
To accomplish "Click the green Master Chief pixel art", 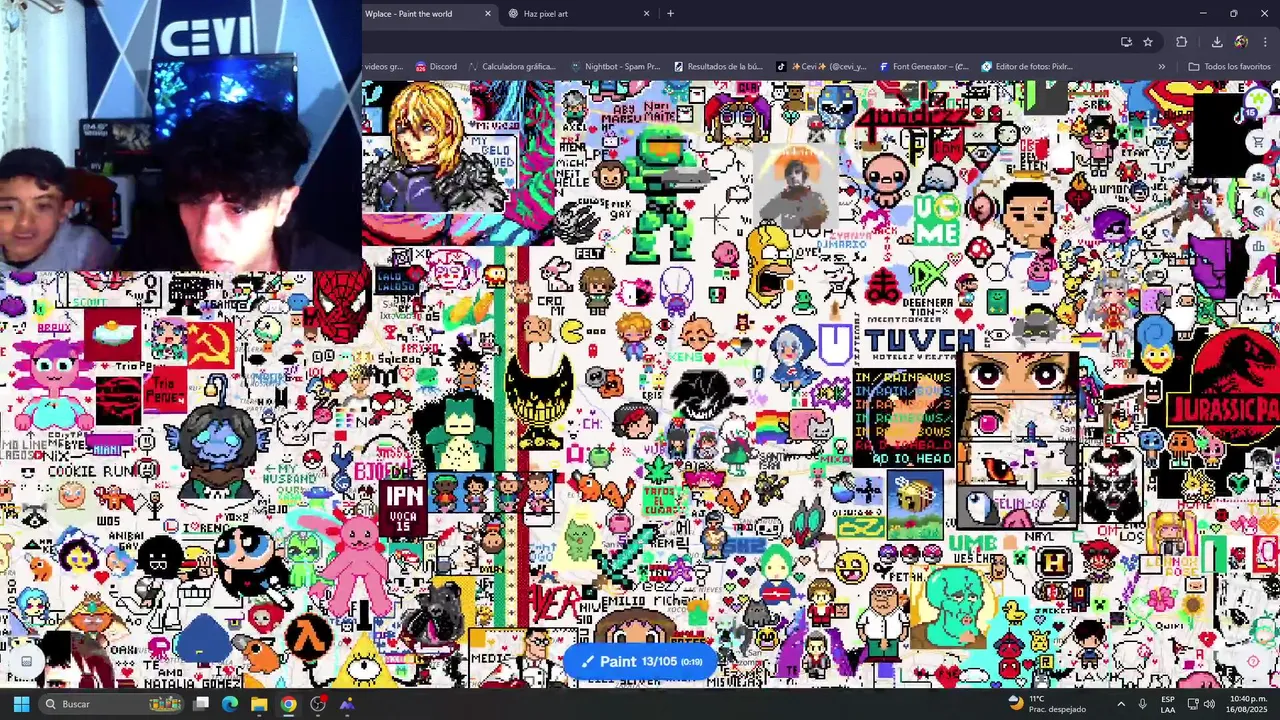I will coord(665,196).
